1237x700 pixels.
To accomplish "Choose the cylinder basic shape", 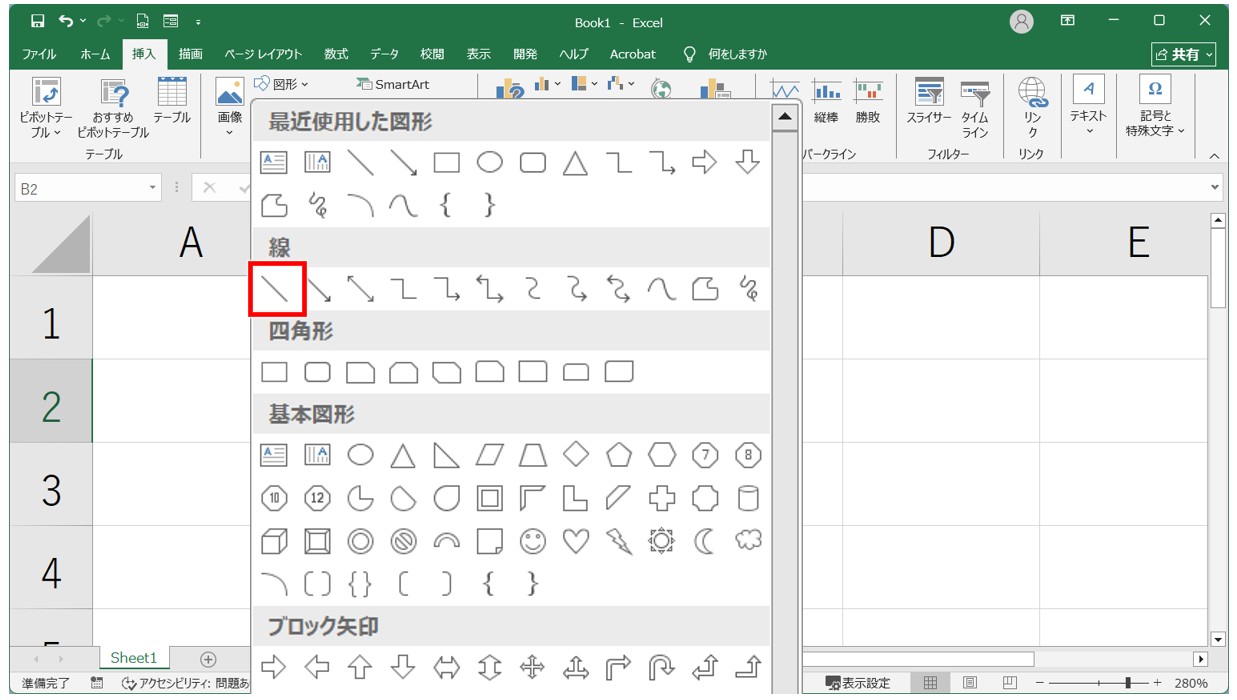I will pyautogui.click(x=748, y=498).
